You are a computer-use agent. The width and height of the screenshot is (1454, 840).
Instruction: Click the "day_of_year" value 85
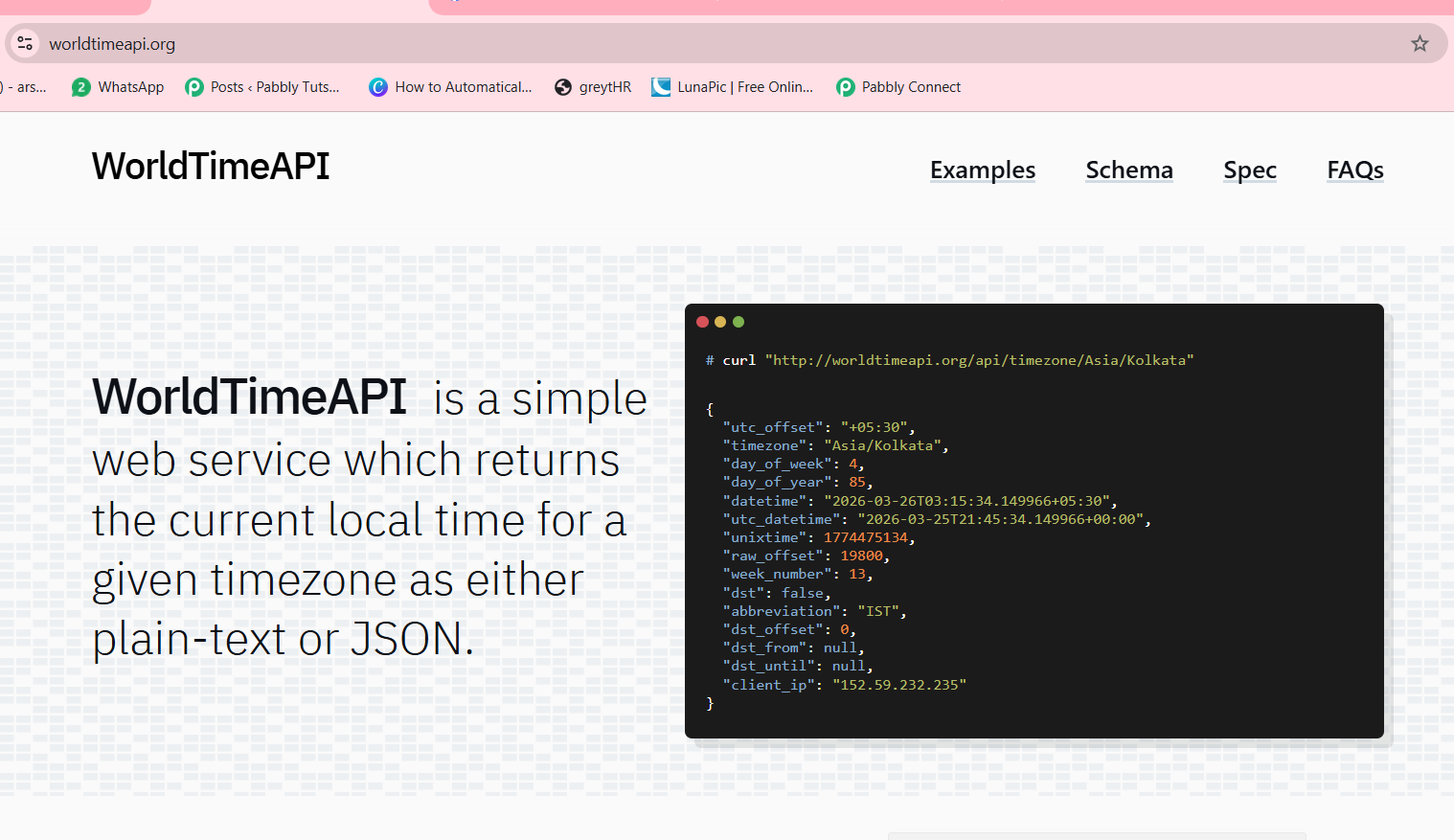857,482
